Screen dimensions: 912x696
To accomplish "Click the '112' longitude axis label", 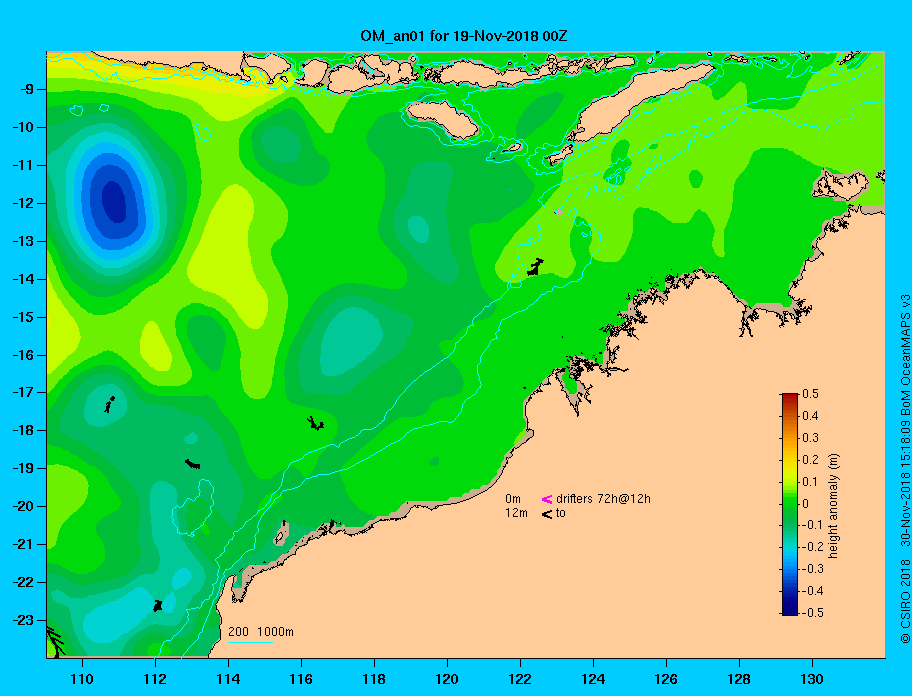I will coord(155,679).
